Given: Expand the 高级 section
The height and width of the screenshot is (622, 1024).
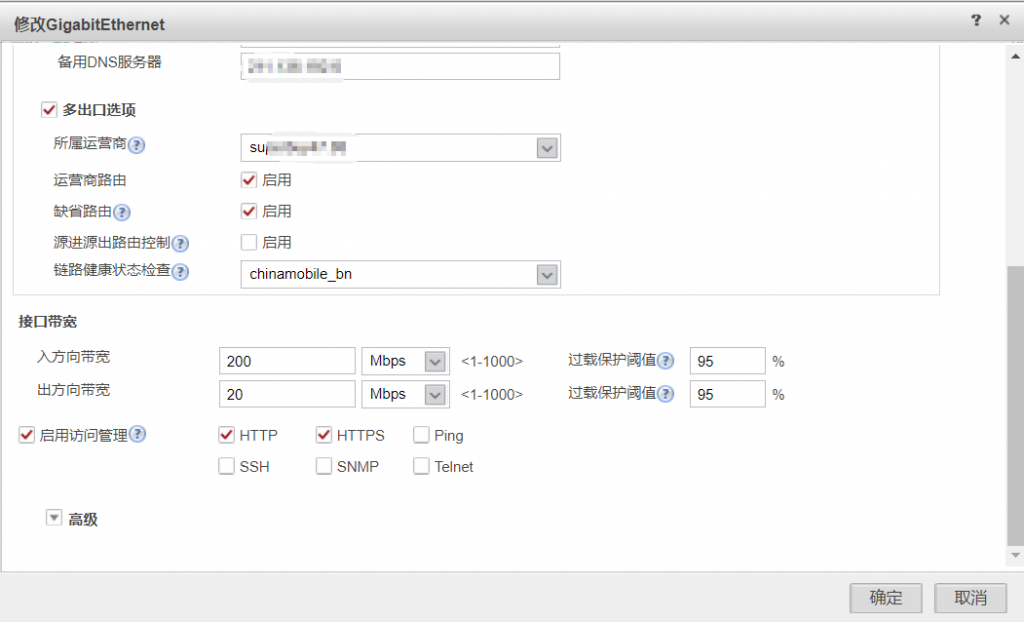Looking at the screenshot, I should click(x=54, y=519).
